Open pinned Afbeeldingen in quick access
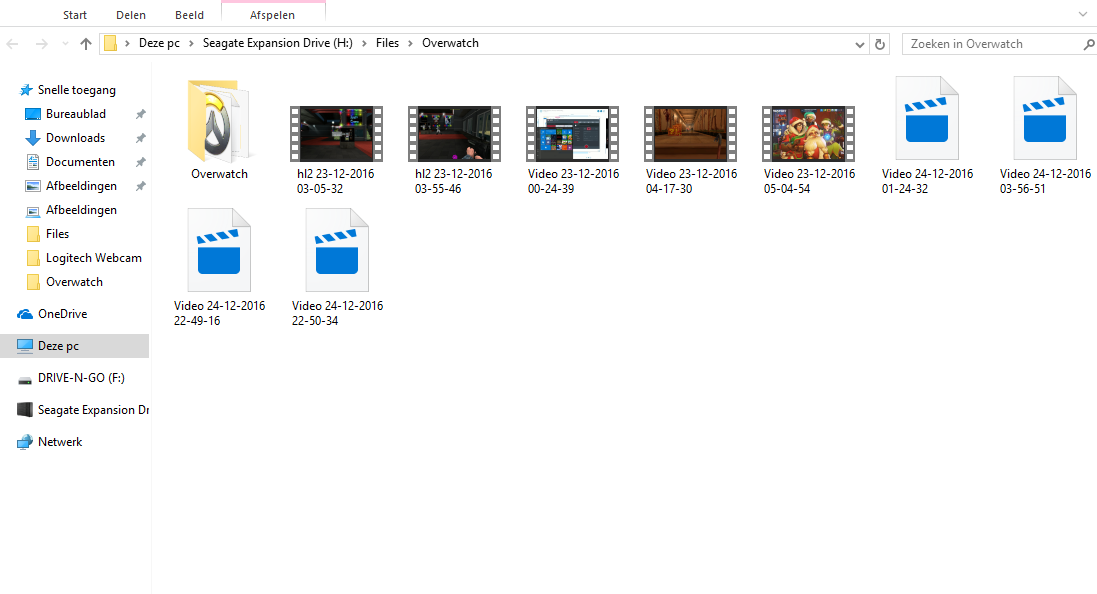Screen dimensions: 1097x594 coord(81,185)
